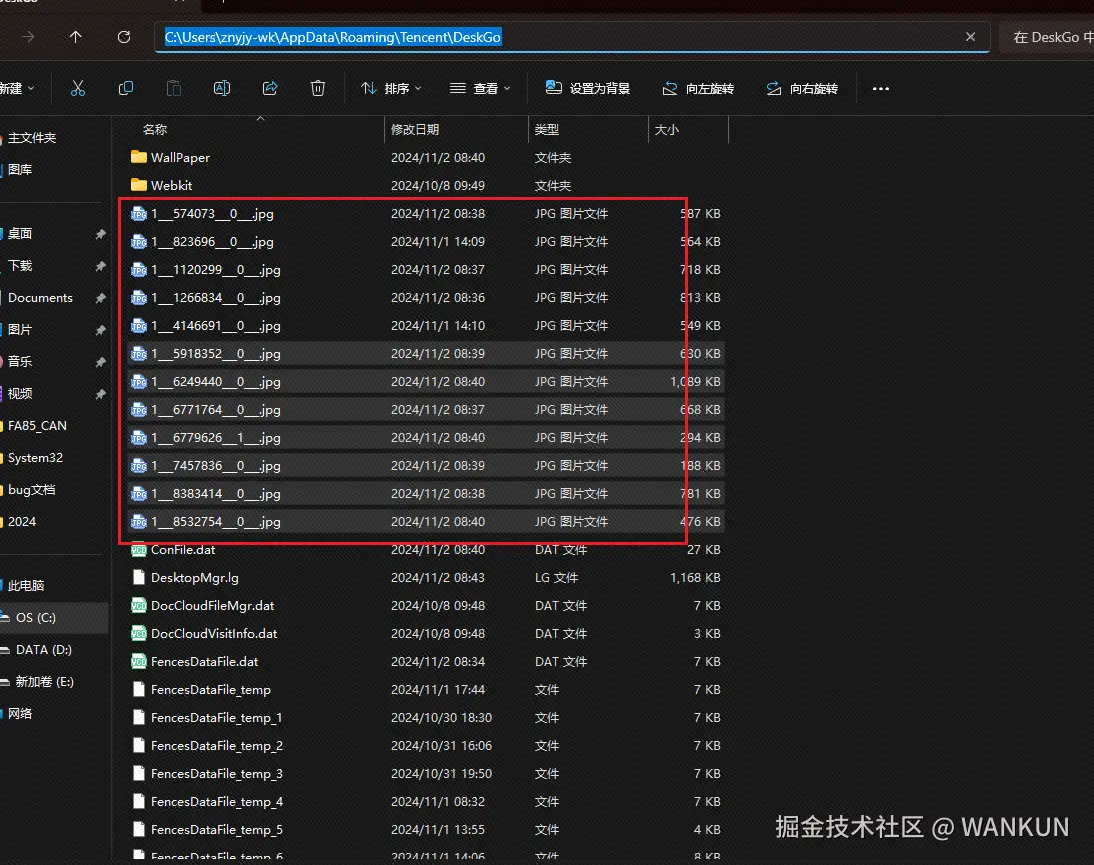Select file 1__1120299__0__.jpg
Screen dimensions: 1094x865
(x=426, y=269)
